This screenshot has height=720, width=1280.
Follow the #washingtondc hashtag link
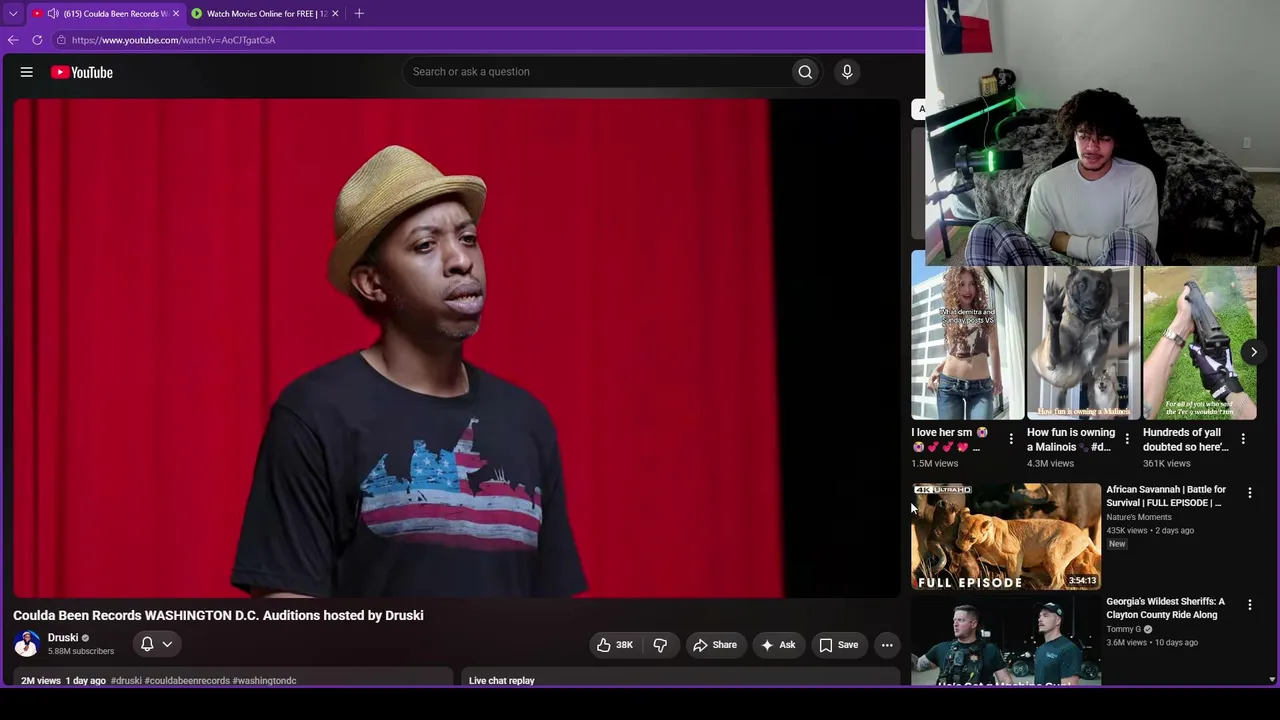(x=264, y=681)
